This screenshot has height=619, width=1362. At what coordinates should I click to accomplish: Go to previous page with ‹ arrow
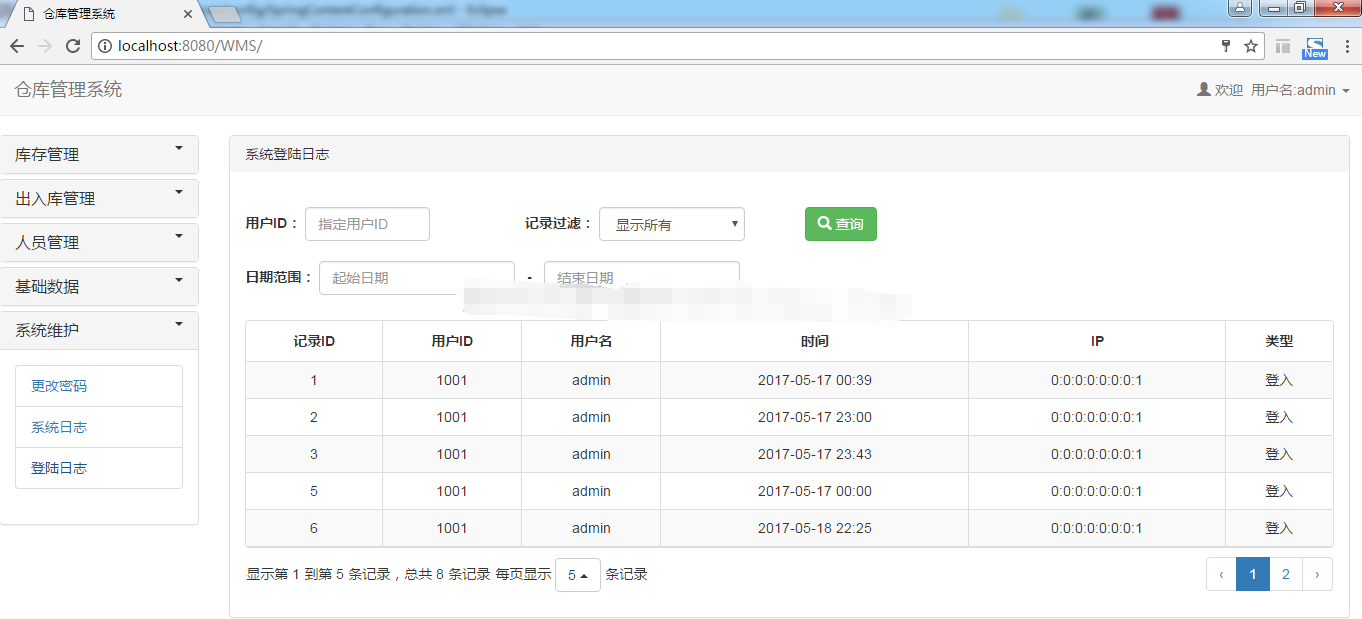pos(1221,574)
